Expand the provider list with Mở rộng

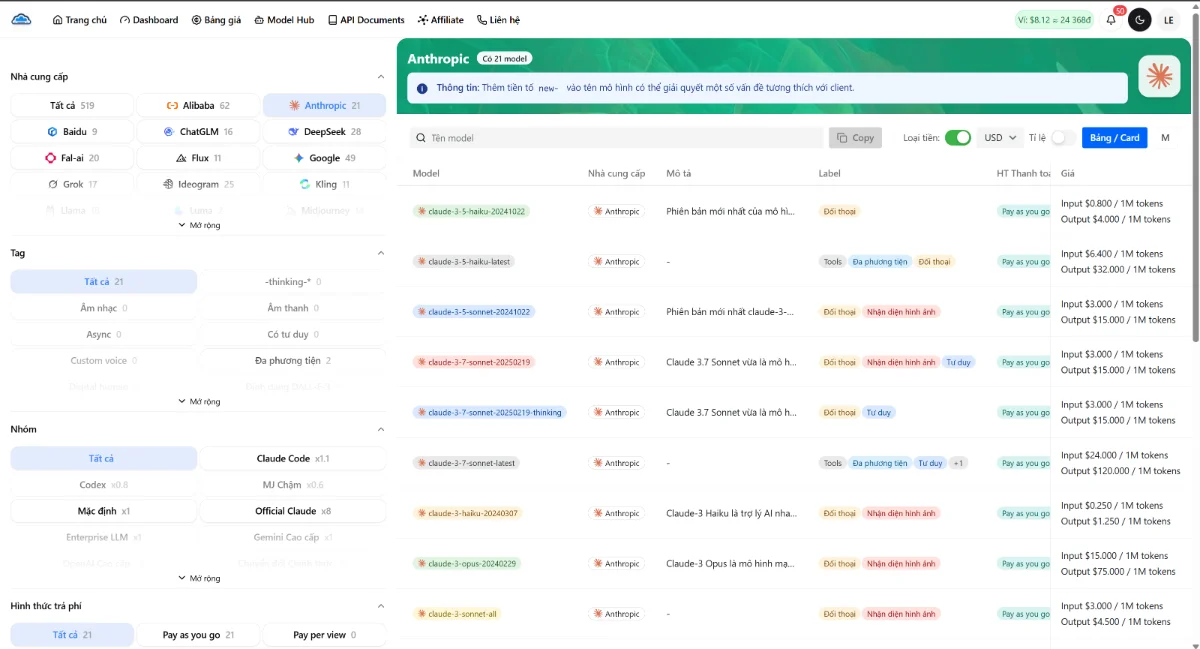pyautogui.click(x=198, y=225)
